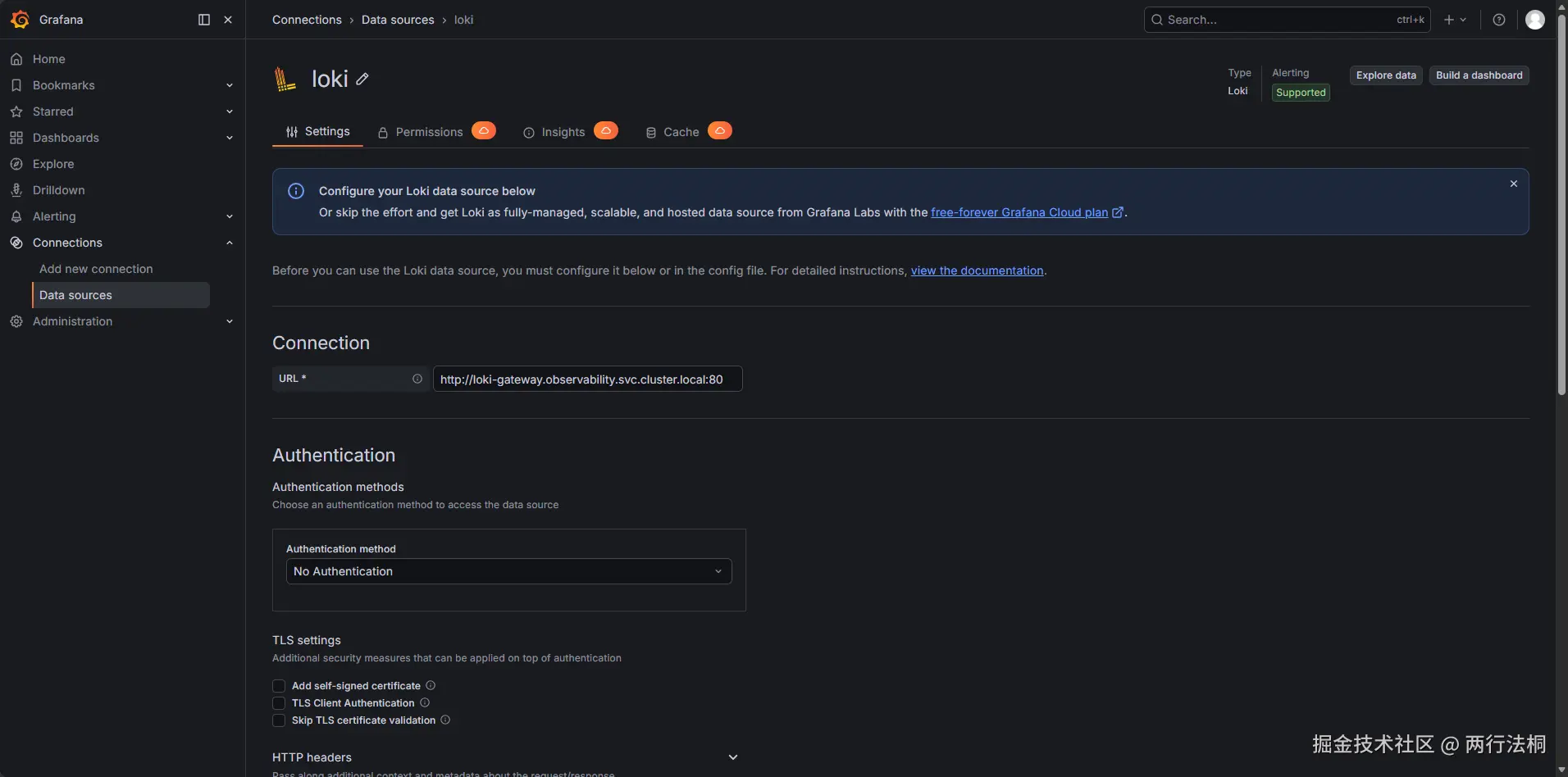Image resolution: width=1568 pixels, height=777 pixels.
Task: Expand the Dashboards section chevron
Action: 230,138
